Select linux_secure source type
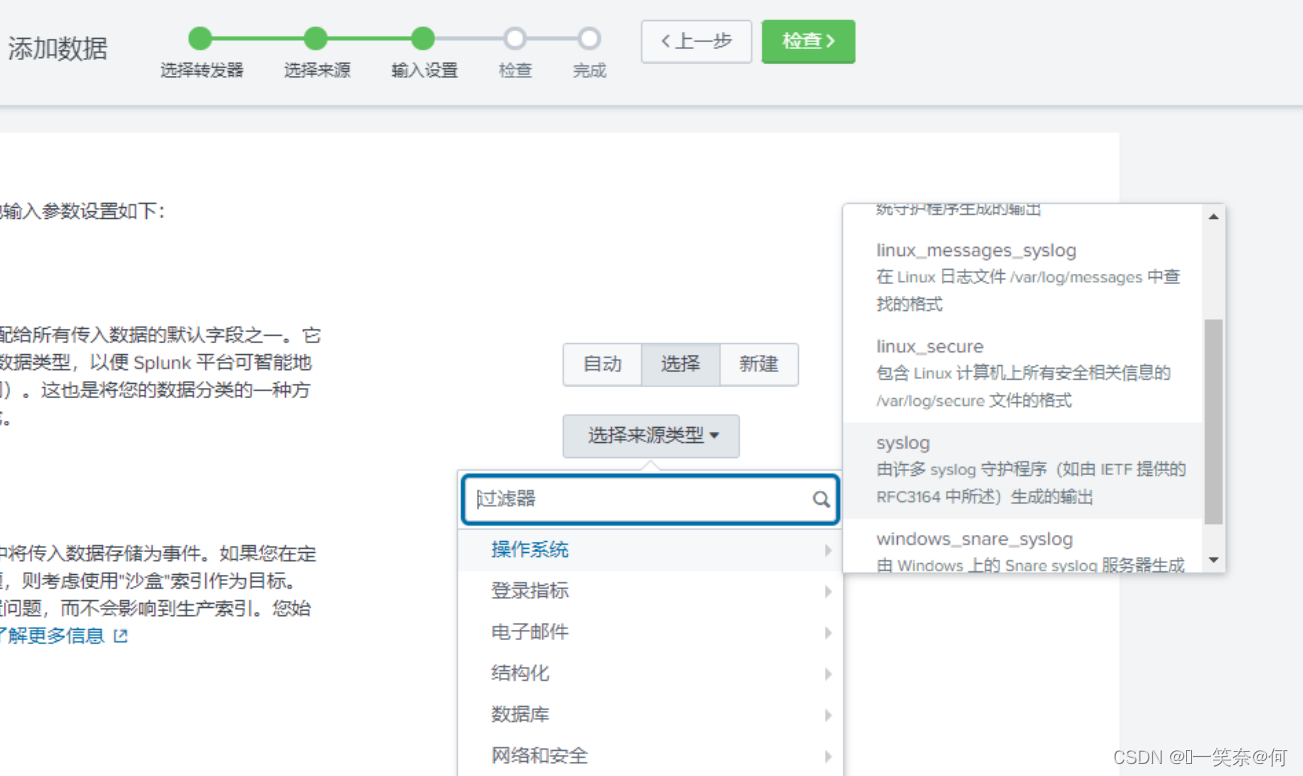Viewport: 1303px width, 776px height. tap(1023, 373)
